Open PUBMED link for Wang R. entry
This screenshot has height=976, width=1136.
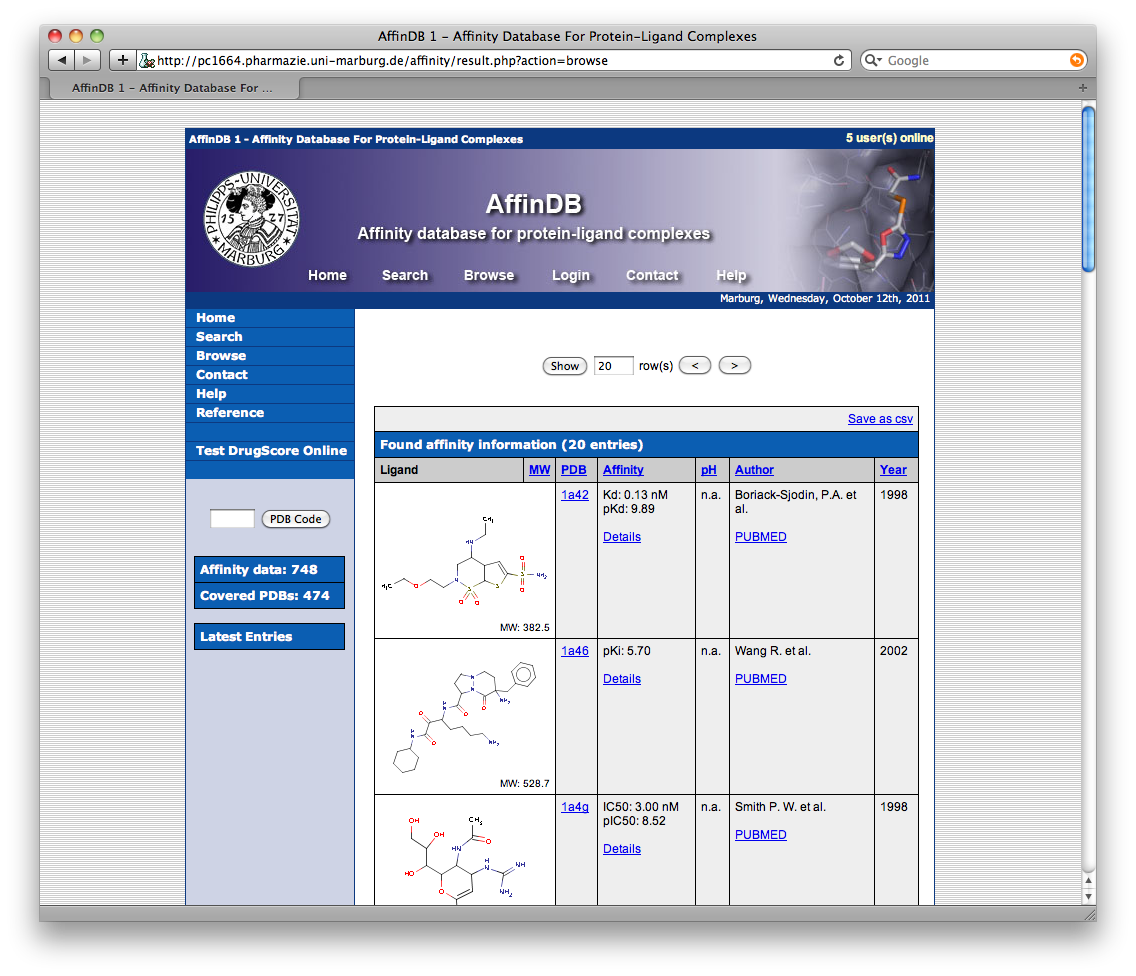point(761,679)
